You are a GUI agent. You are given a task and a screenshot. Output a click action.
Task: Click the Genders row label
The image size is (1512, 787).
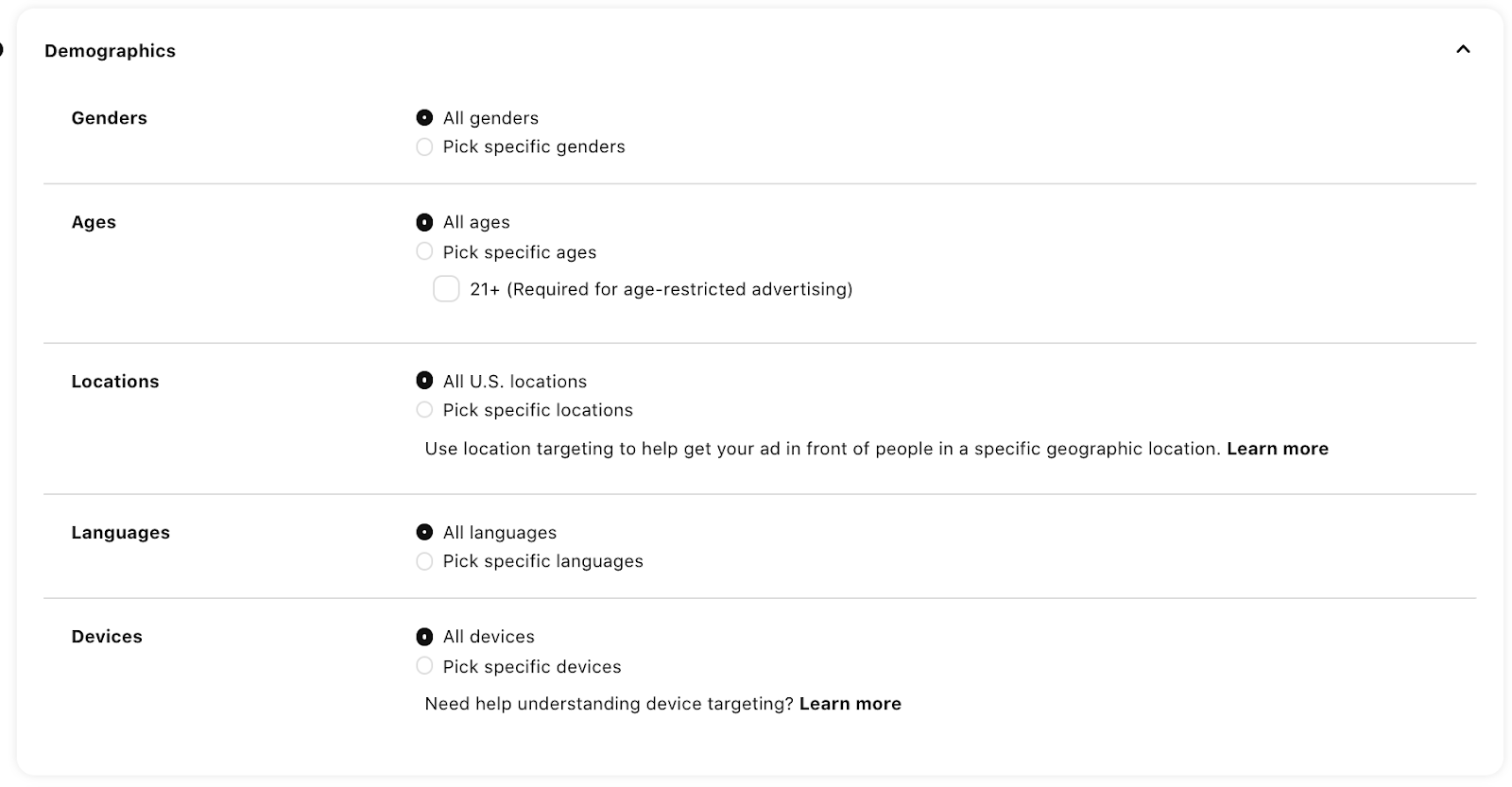pos(109,118)
